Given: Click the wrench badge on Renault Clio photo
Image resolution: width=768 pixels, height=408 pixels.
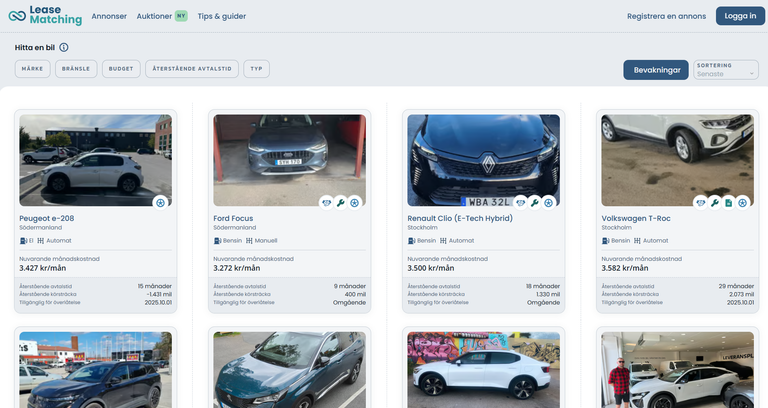Looking at the screenshot, I should pos(534,202).
